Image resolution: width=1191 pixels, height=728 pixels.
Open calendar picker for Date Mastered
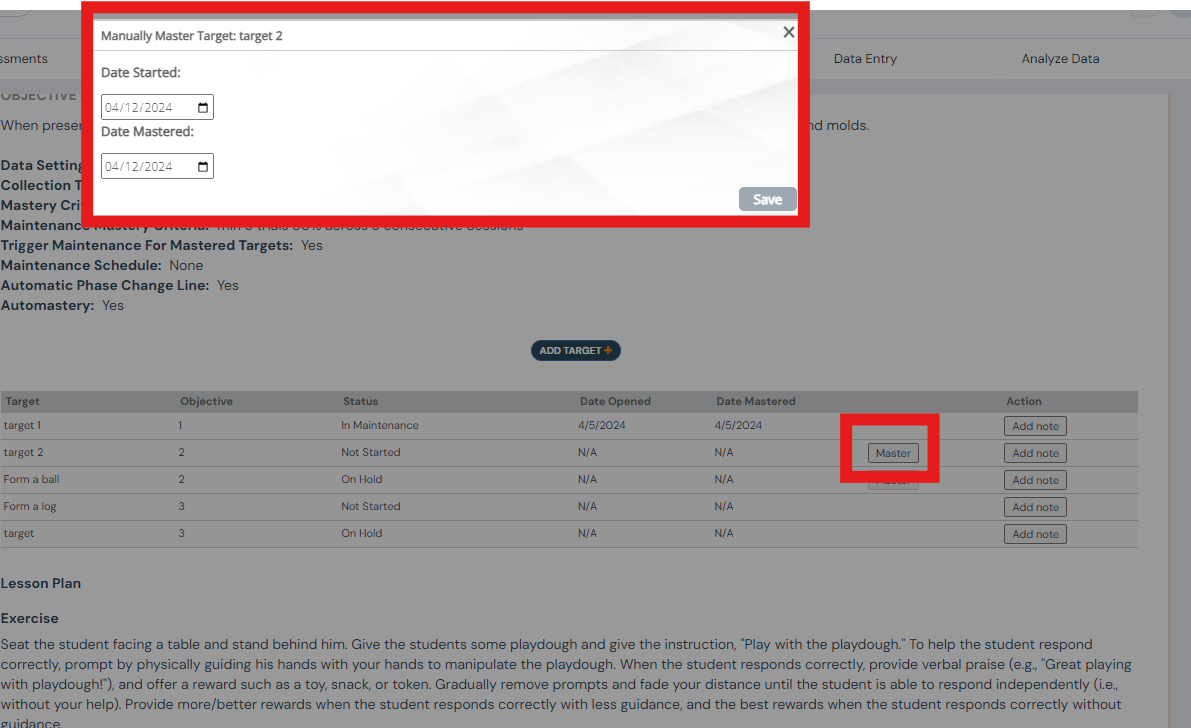point(203,167)
